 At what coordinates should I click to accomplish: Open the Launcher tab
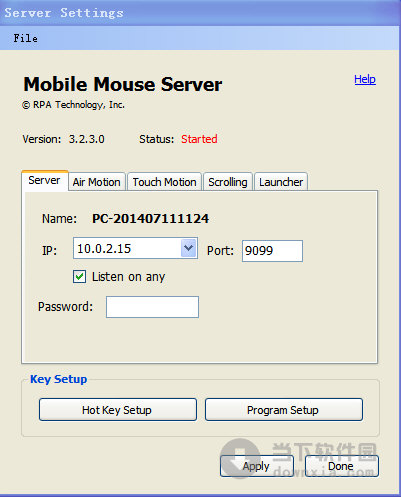coord(281,182)
